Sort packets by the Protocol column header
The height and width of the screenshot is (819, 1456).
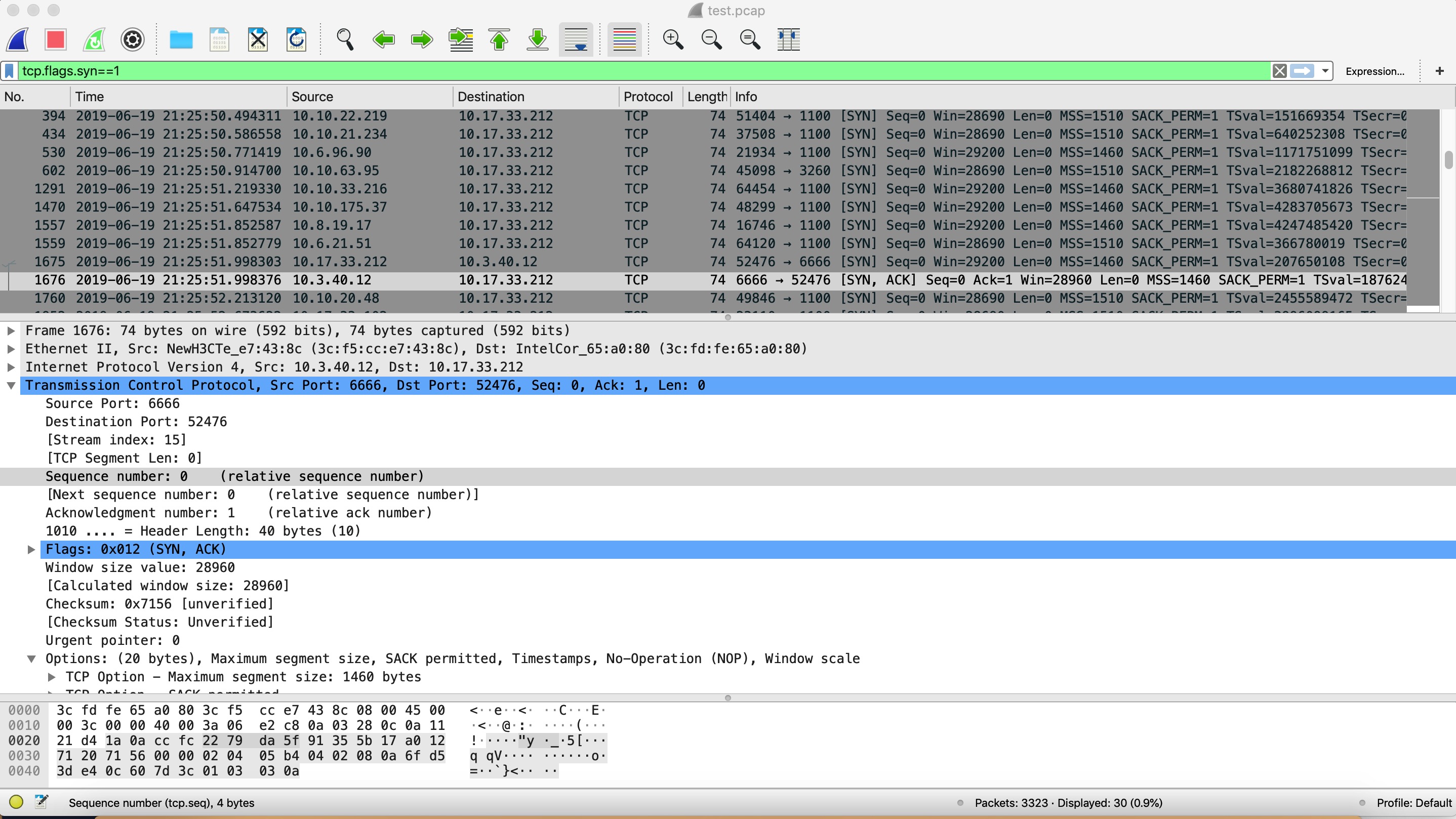pos(648,96)
